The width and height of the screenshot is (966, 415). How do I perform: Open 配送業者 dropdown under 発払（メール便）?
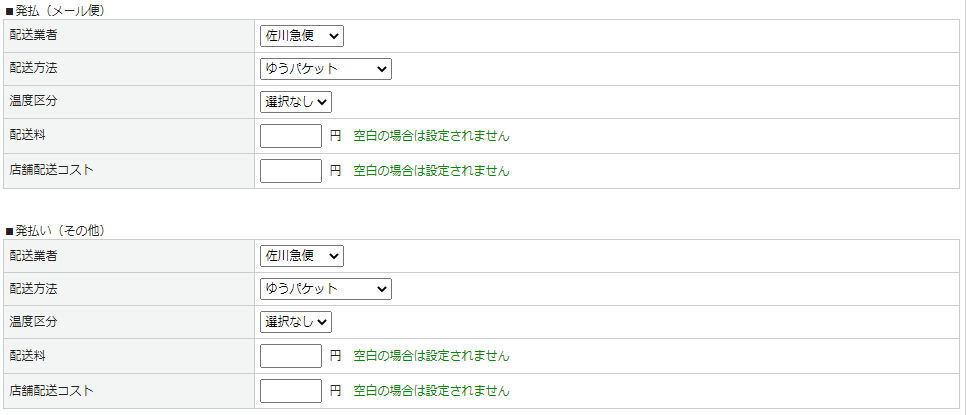(301, 36)
